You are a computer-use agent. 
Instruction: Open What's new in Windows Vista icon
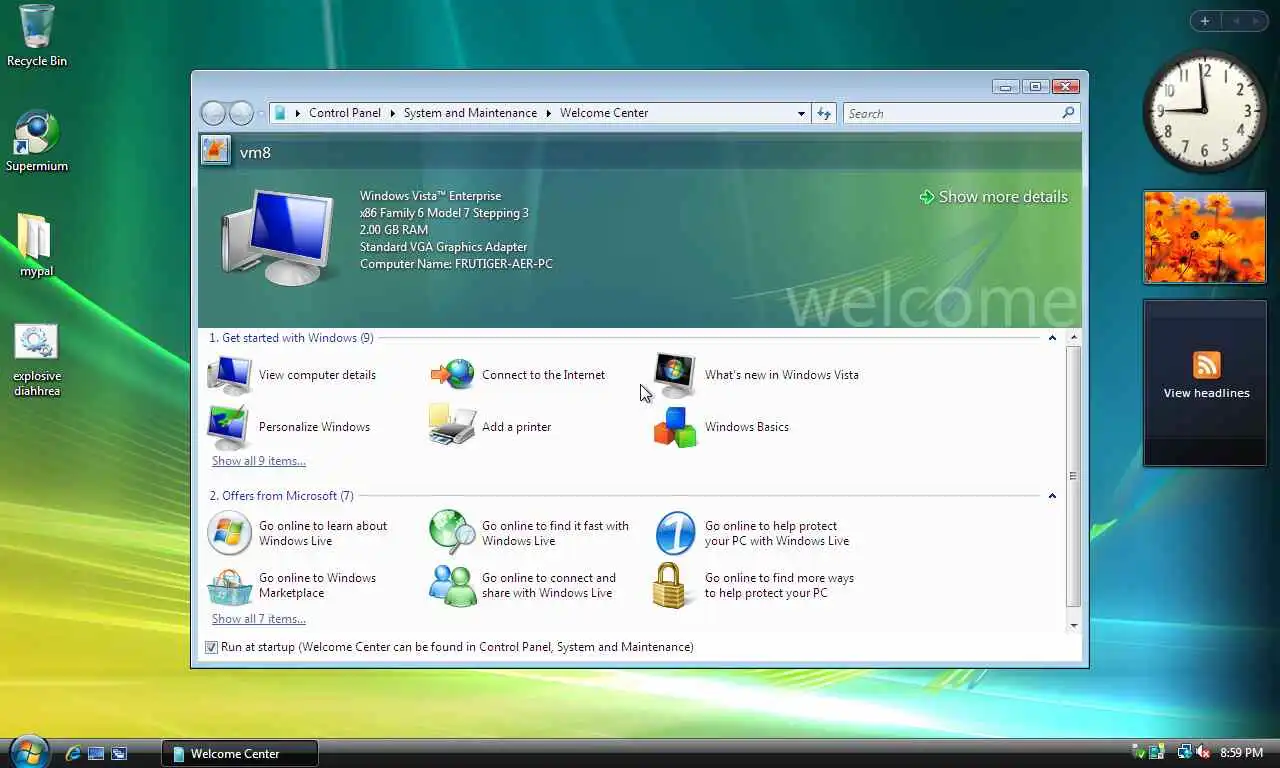[x=674, y=375]
